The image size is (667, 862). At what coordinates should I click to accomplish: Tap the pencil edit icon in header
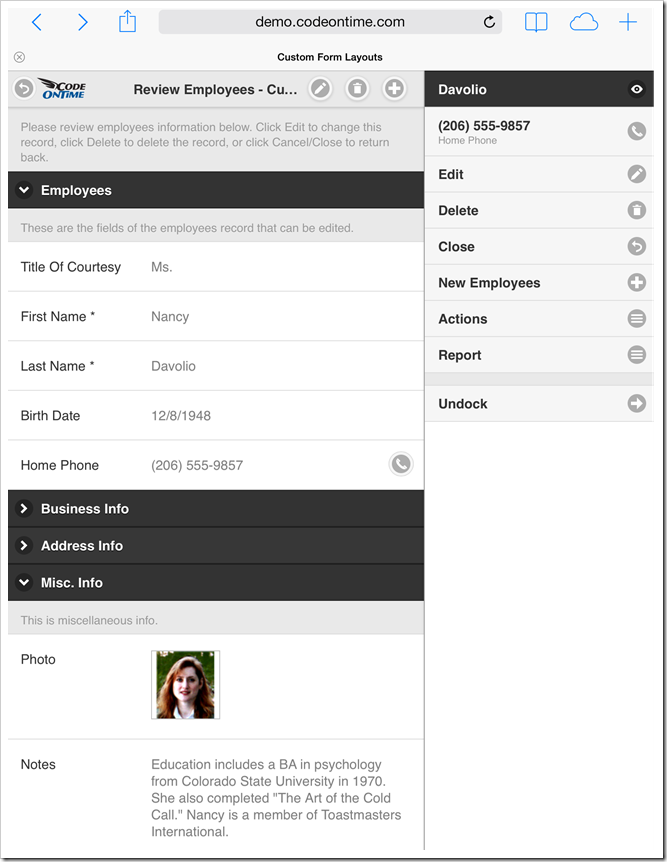coord(319,89)
